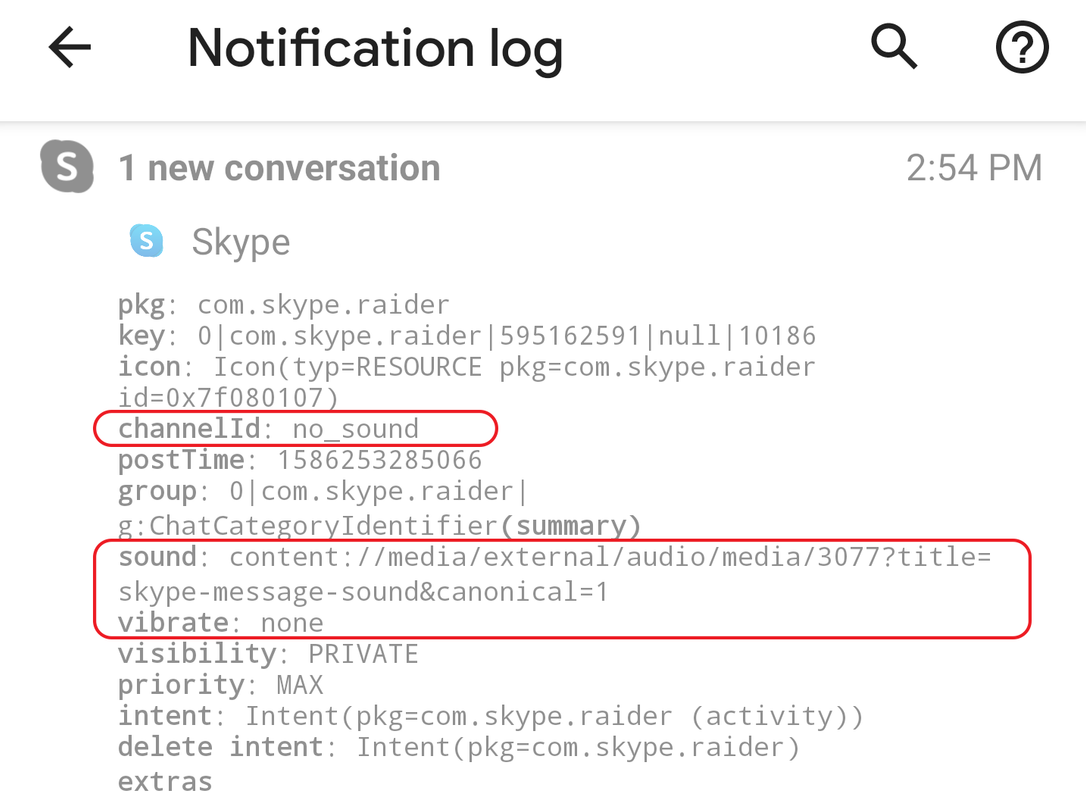Image resolution: width=1086 pixels, height=800 pixels.
Task: Select the intent: Intent(pkg=com.skype.raider (activity)) line
Action: pyautogui.click(x=491, y=716)
